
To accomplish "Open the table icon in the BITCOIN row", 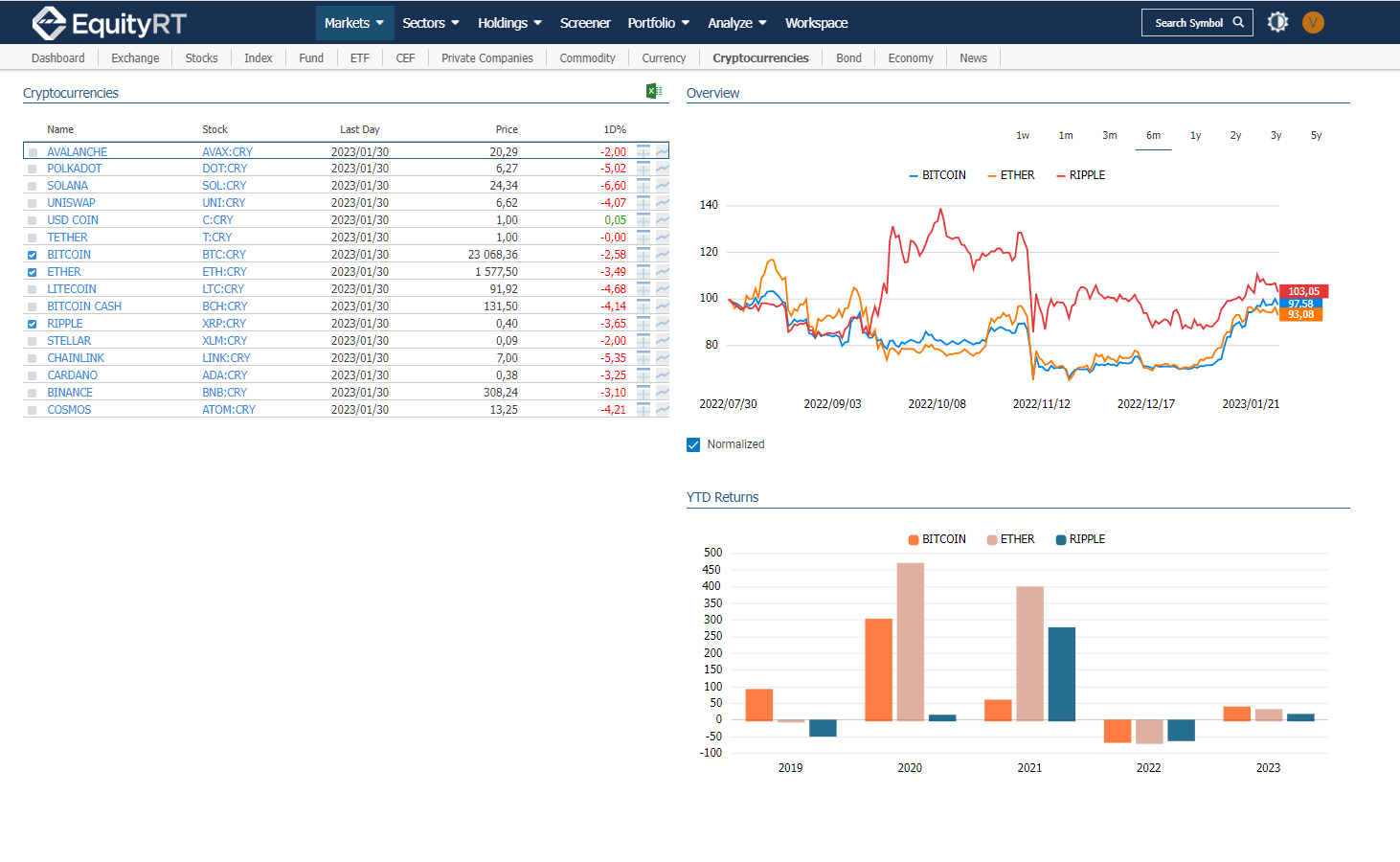I will (x=644, y=255).
